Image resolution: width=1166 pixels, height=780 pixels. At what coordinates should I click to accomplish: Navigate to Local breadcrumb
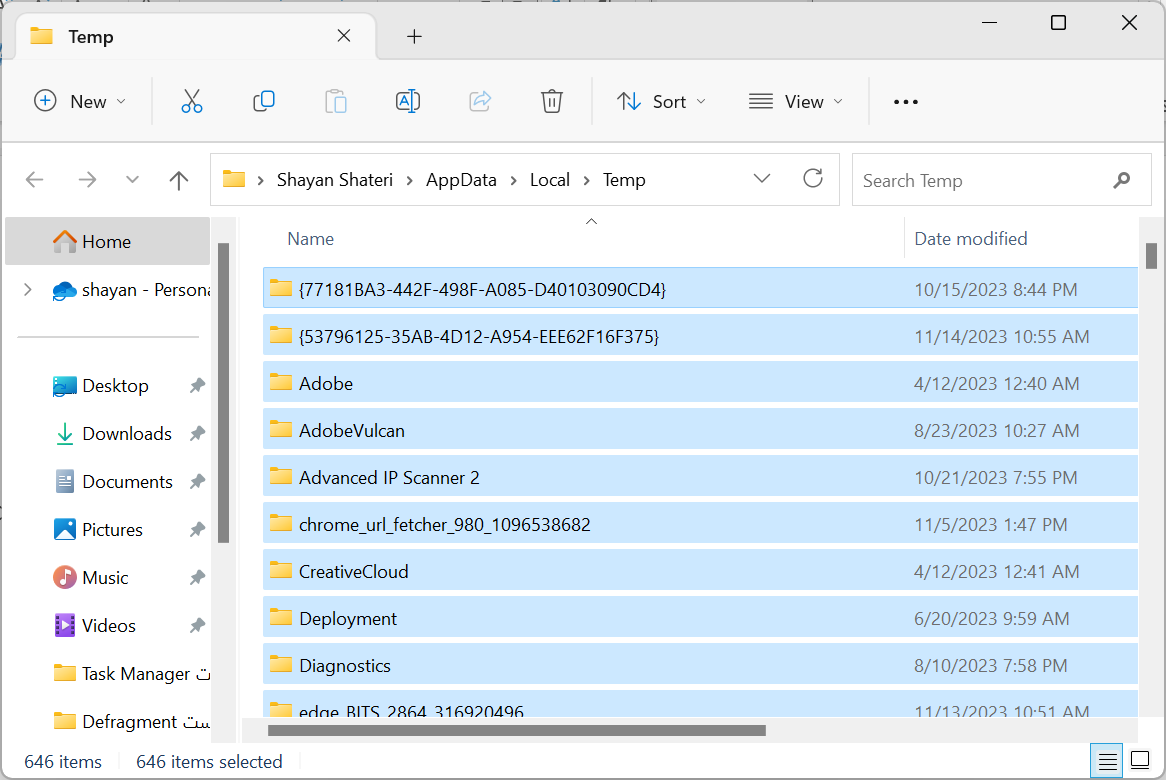(550, 180)
